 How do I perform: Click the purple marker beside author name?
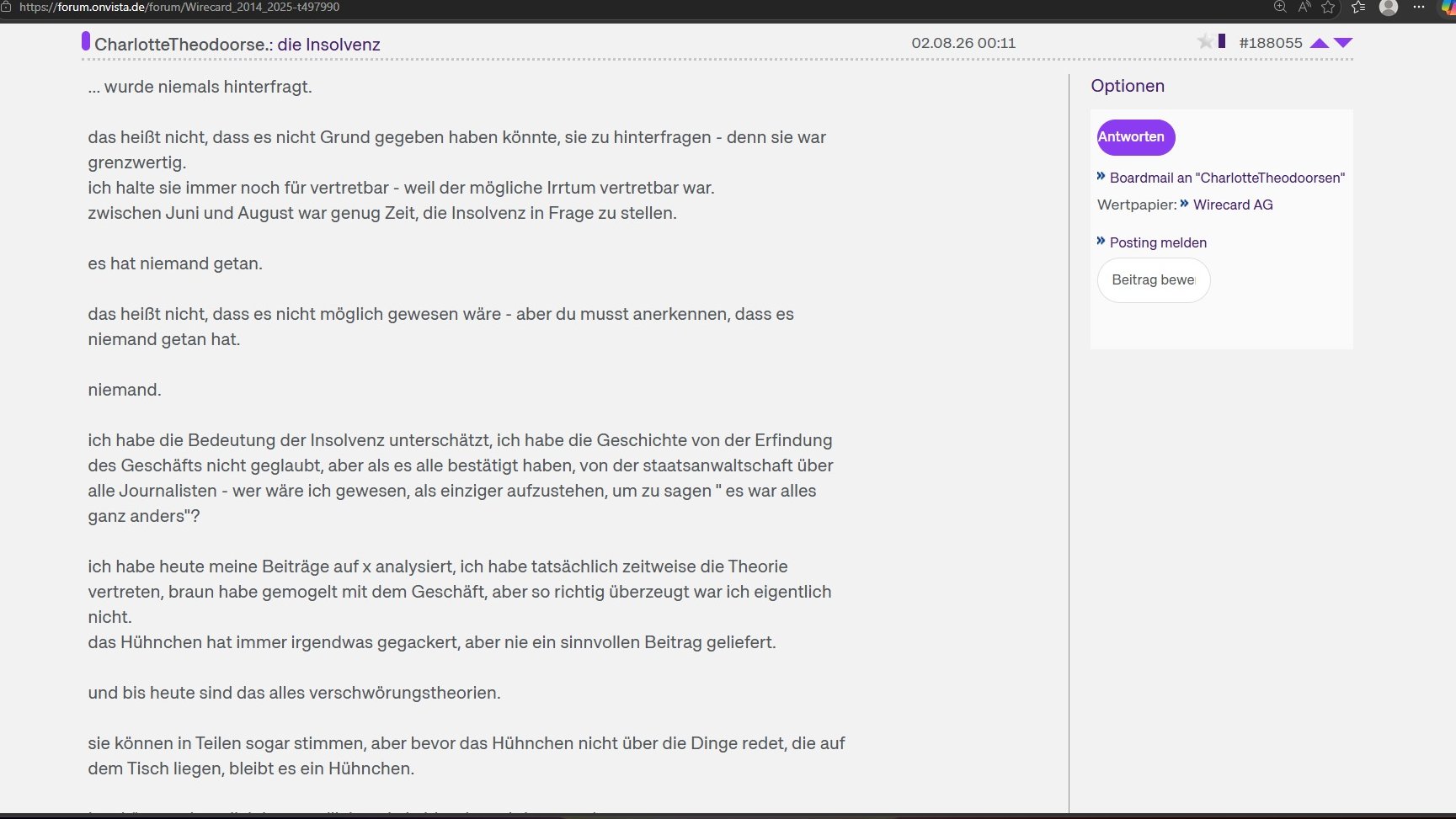(86, 40)
